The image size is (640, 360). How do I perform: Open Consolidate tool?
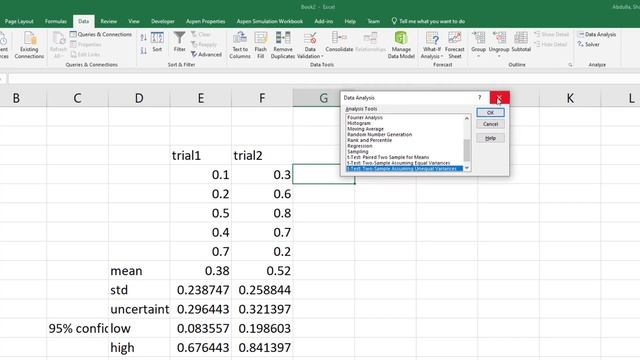pos(339,42)
